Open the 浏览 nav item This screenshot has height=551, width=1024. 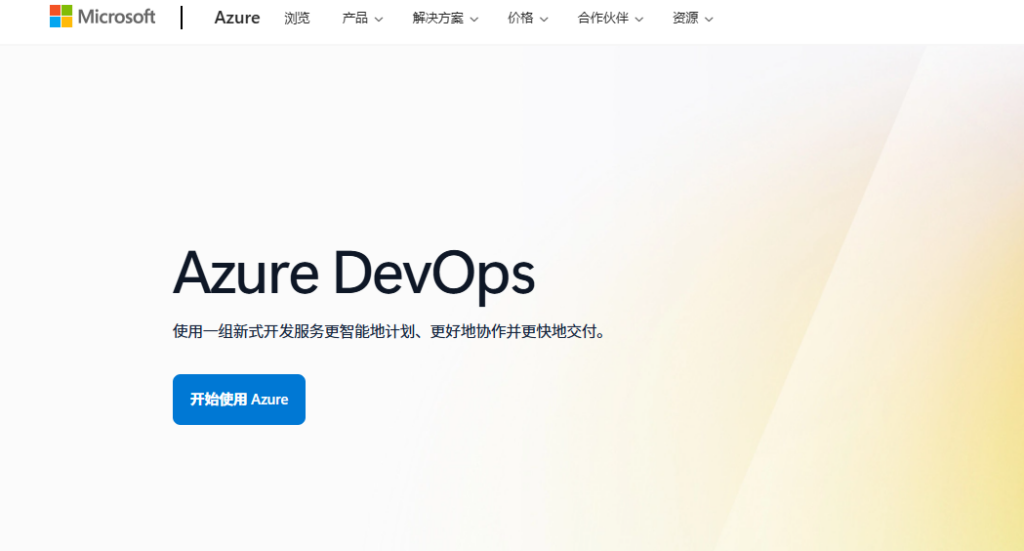[x=297, y=18]
